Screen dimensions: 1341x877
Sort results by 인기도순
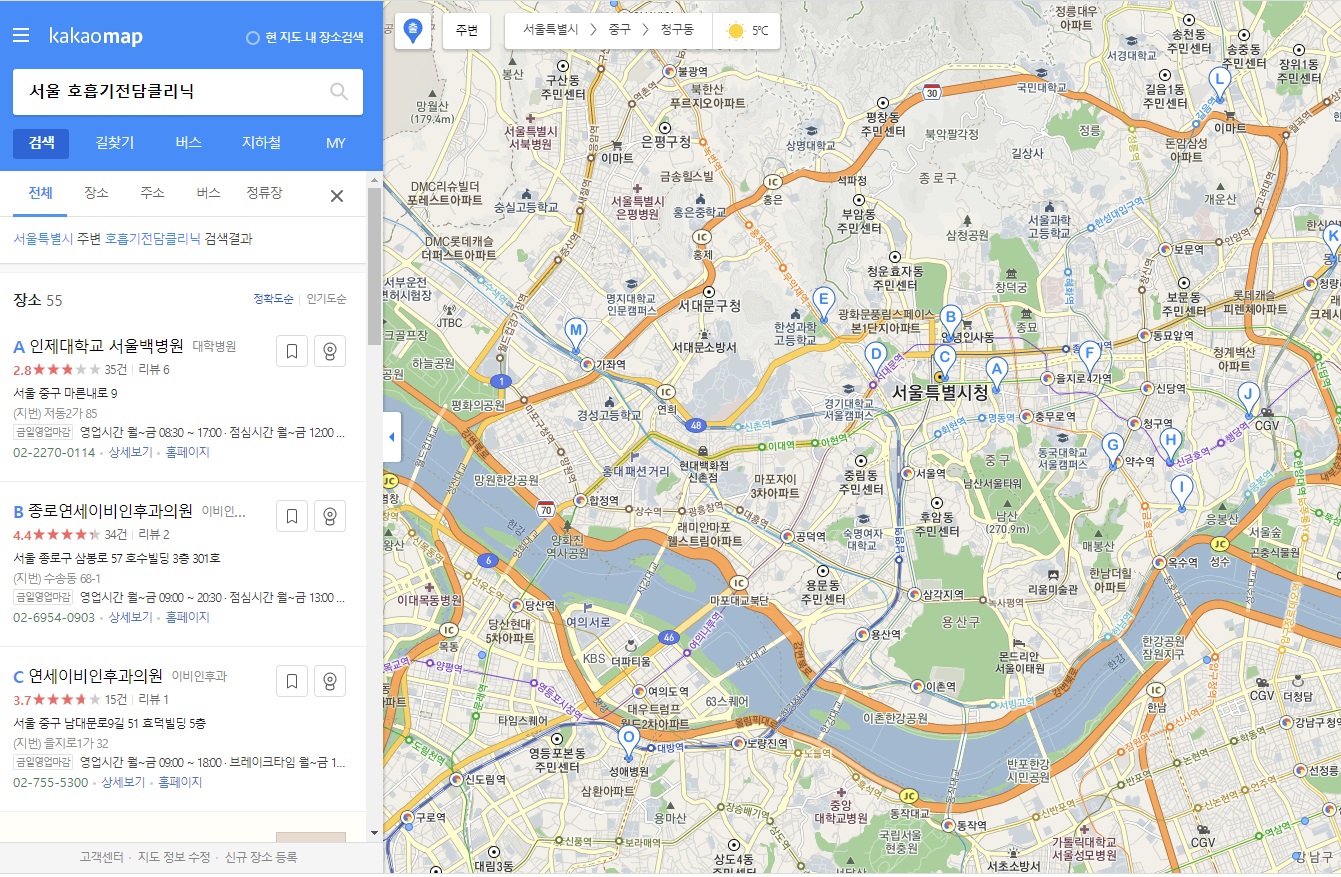click(327, 299)
